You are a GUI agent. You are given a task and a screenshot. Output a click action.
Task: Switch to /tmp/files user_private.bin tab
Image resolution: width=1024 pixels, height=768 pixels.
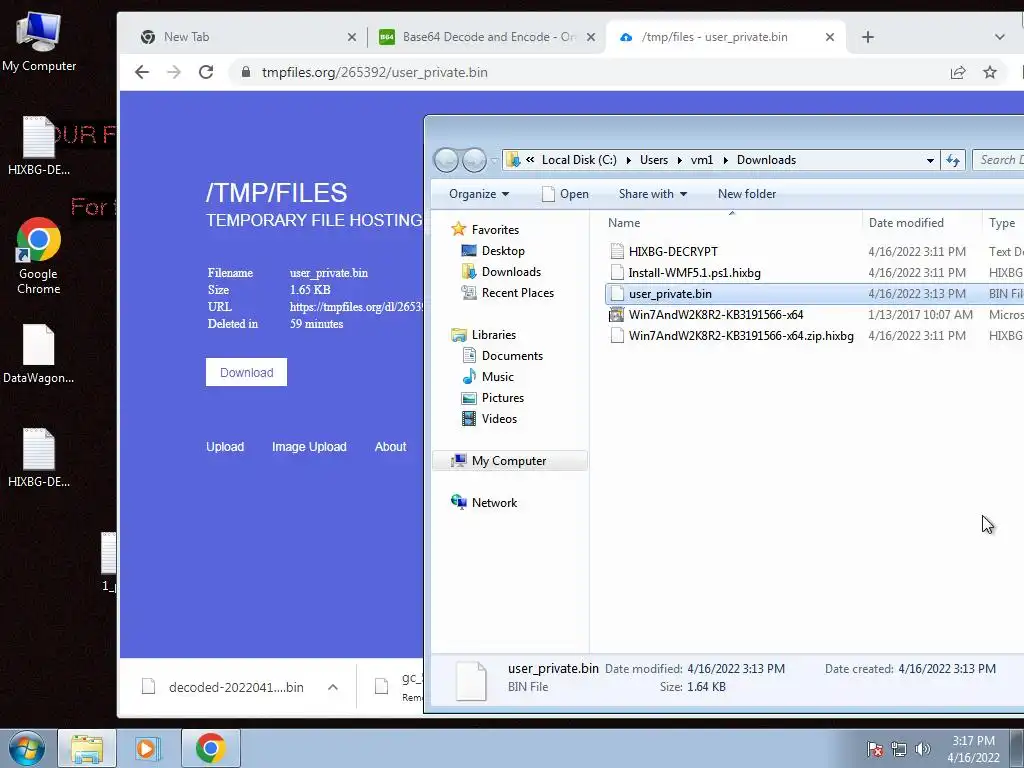pos(725,37)
